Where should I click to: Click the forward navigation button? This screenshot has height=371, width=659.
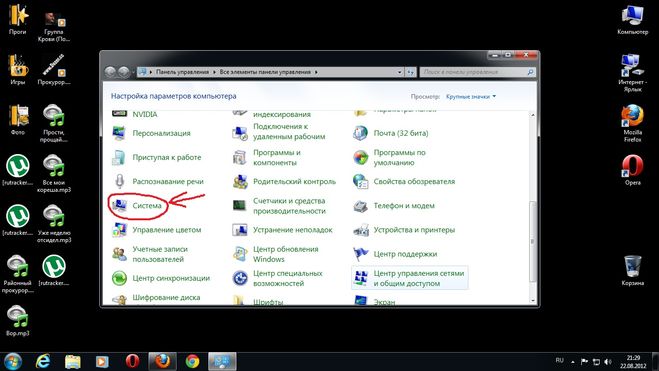pyautogui.click(x=124, y=72)
